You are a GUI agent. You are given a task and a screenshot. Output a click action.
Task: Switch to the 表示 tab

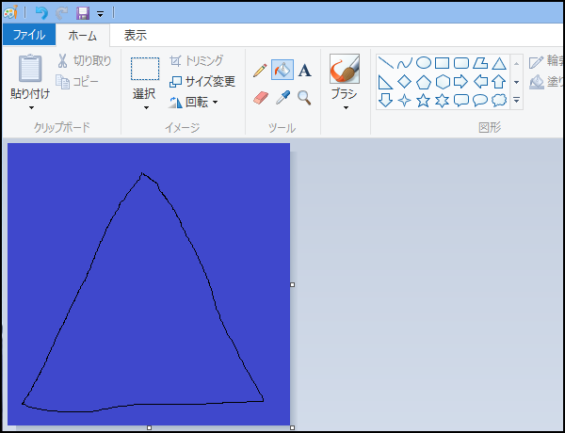coord(135,35)
